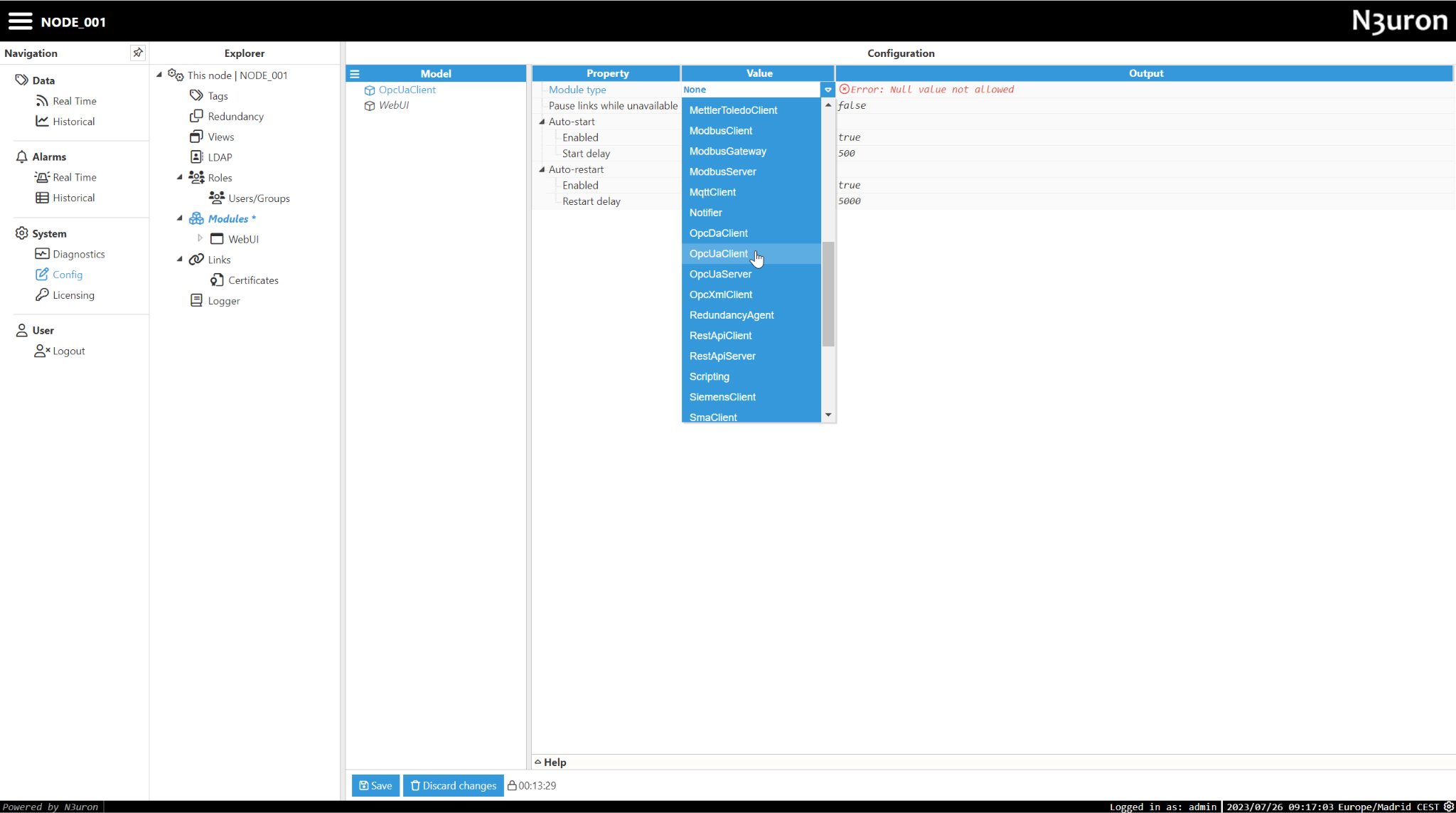Image resolution: width=1456 pixels, height=813 pixels.
Task: Open the Diagnostics icon
Action: (x=42, y=254)
